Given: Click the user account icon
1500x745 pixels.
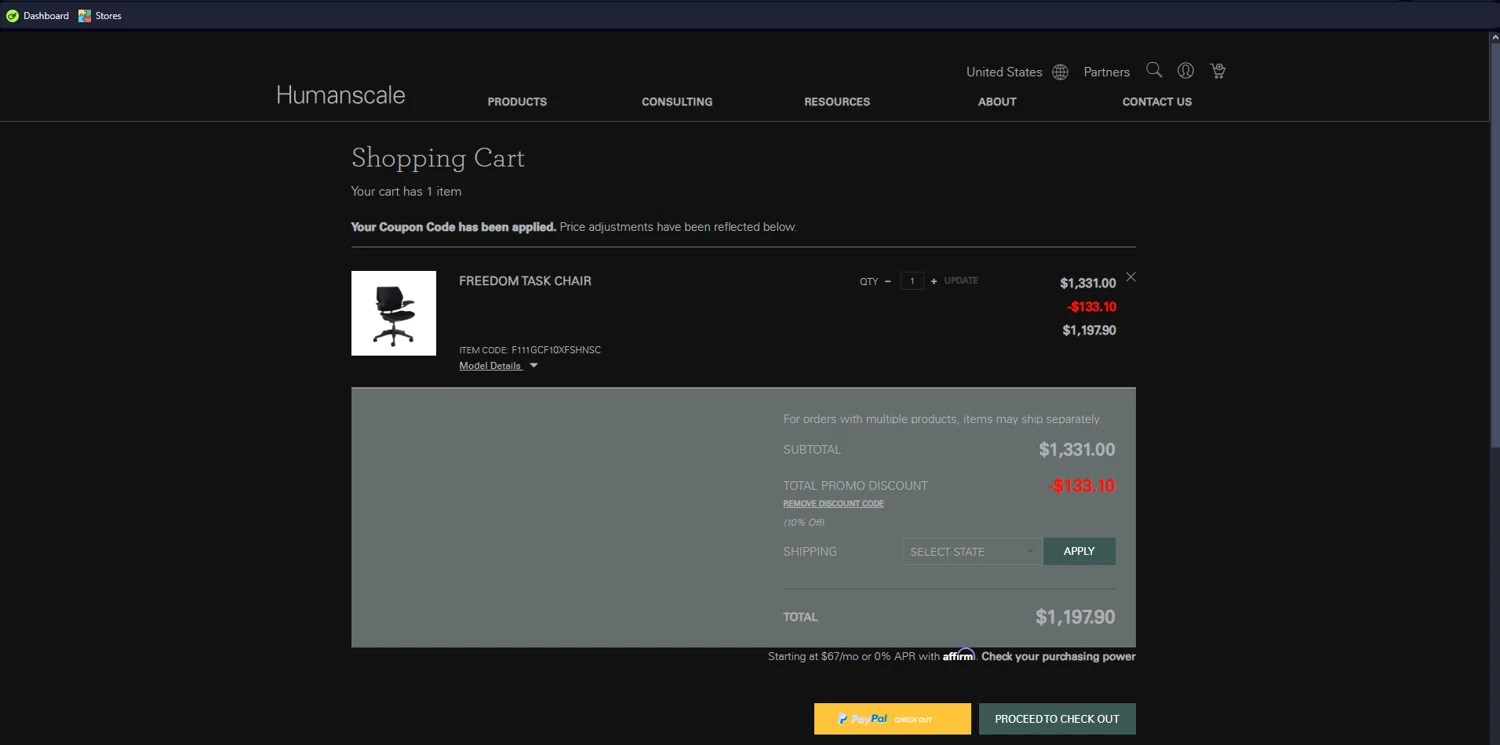Looking at the screenshot, I should (1185, 71).
